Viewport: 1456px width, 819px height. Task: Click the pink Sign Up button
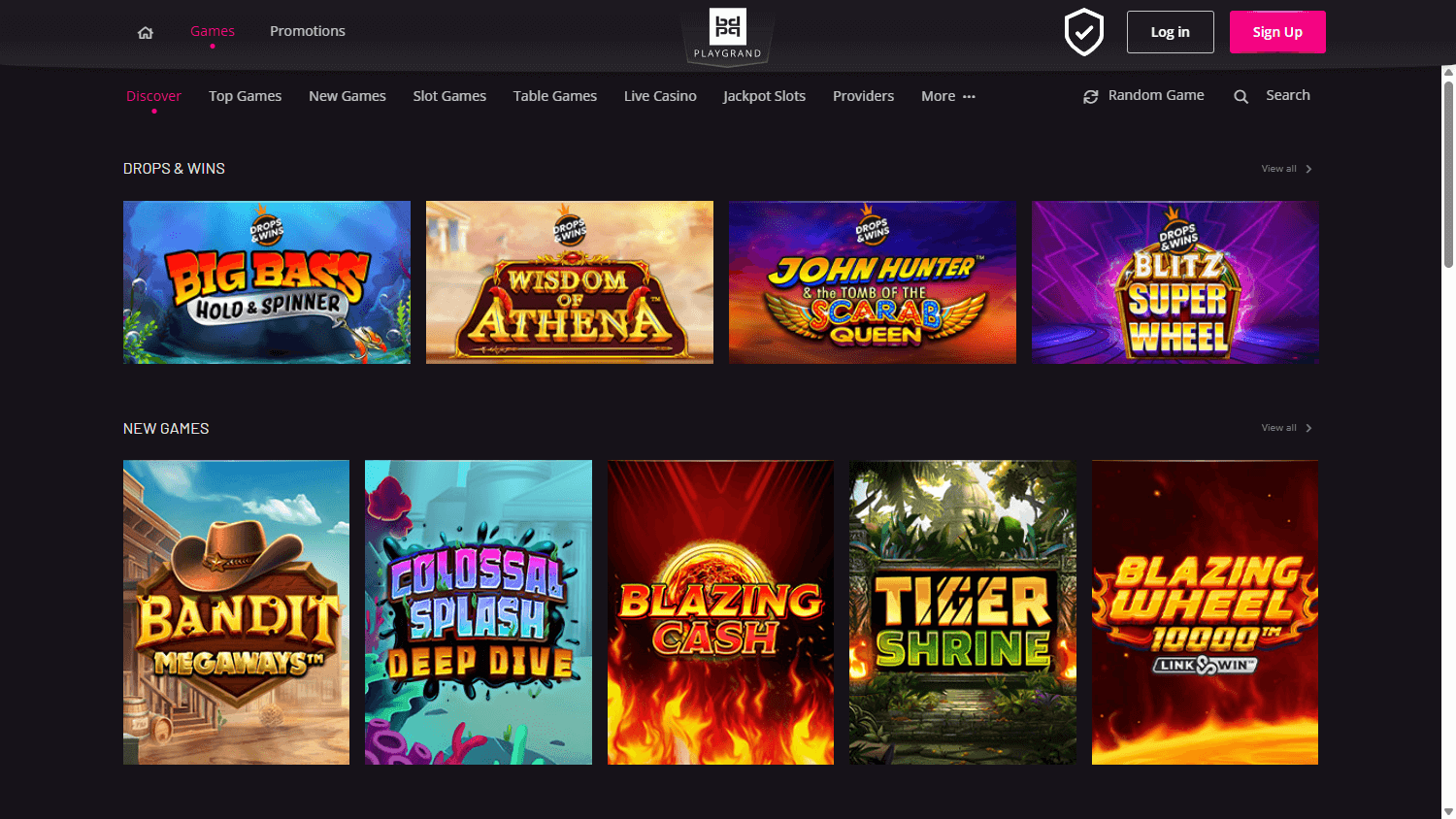point(1277,31)
